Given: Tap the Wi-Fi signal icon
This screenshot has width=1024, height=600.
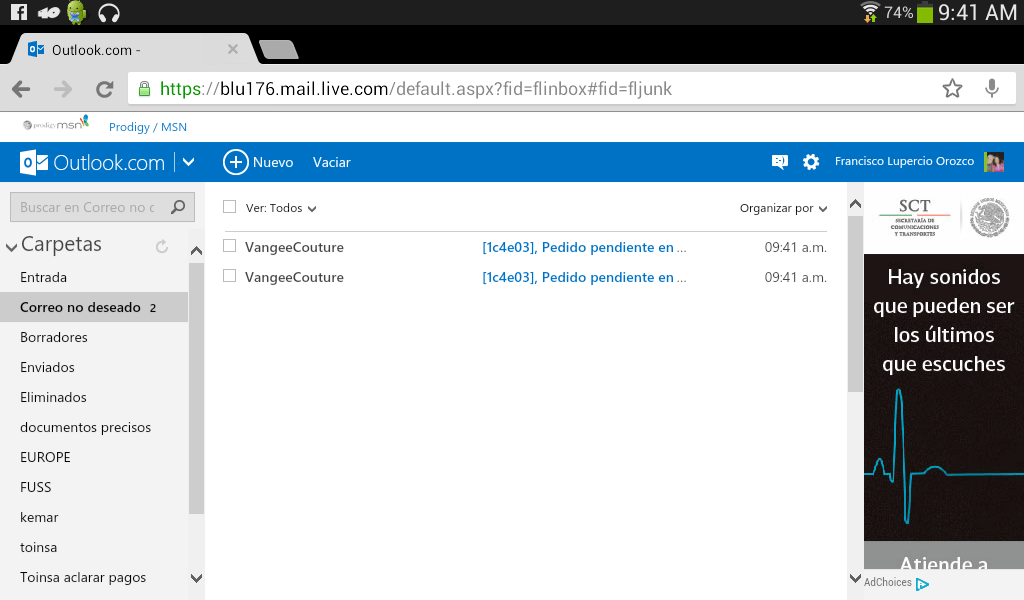Looking at the screenshot, I should (870, 12).
